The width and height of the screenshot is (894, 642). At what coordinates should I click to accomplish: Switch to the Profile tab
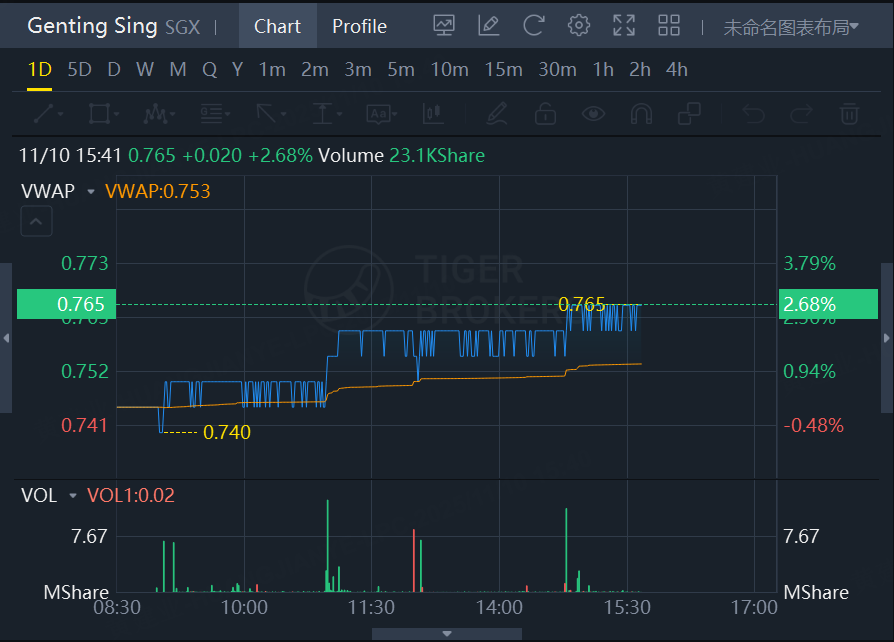click(359, 27)
